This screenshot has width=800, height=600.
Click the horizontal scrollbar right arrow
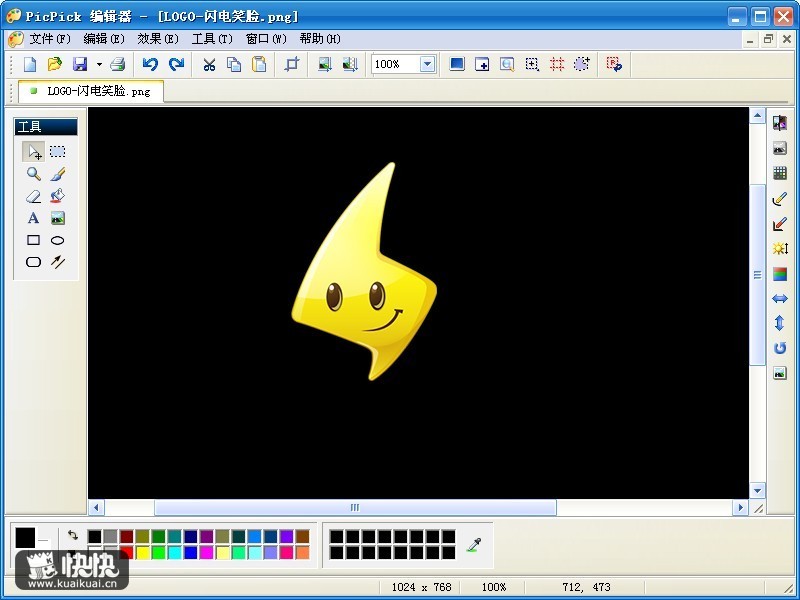(x=740, y=508)
